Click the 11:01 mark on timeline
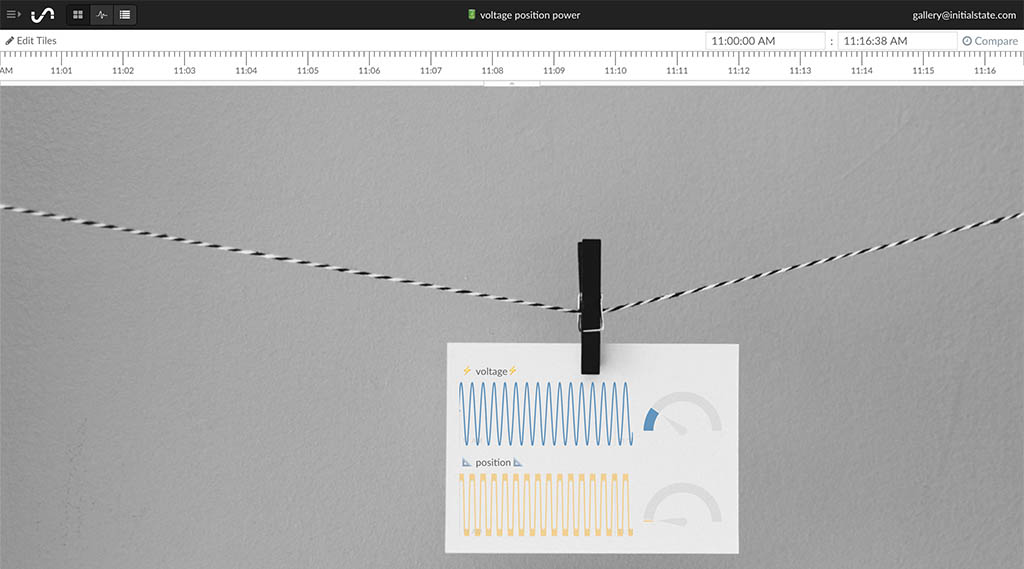Image resolution: width=1024 pixels, height=569 pixels. tap(61, 70)
